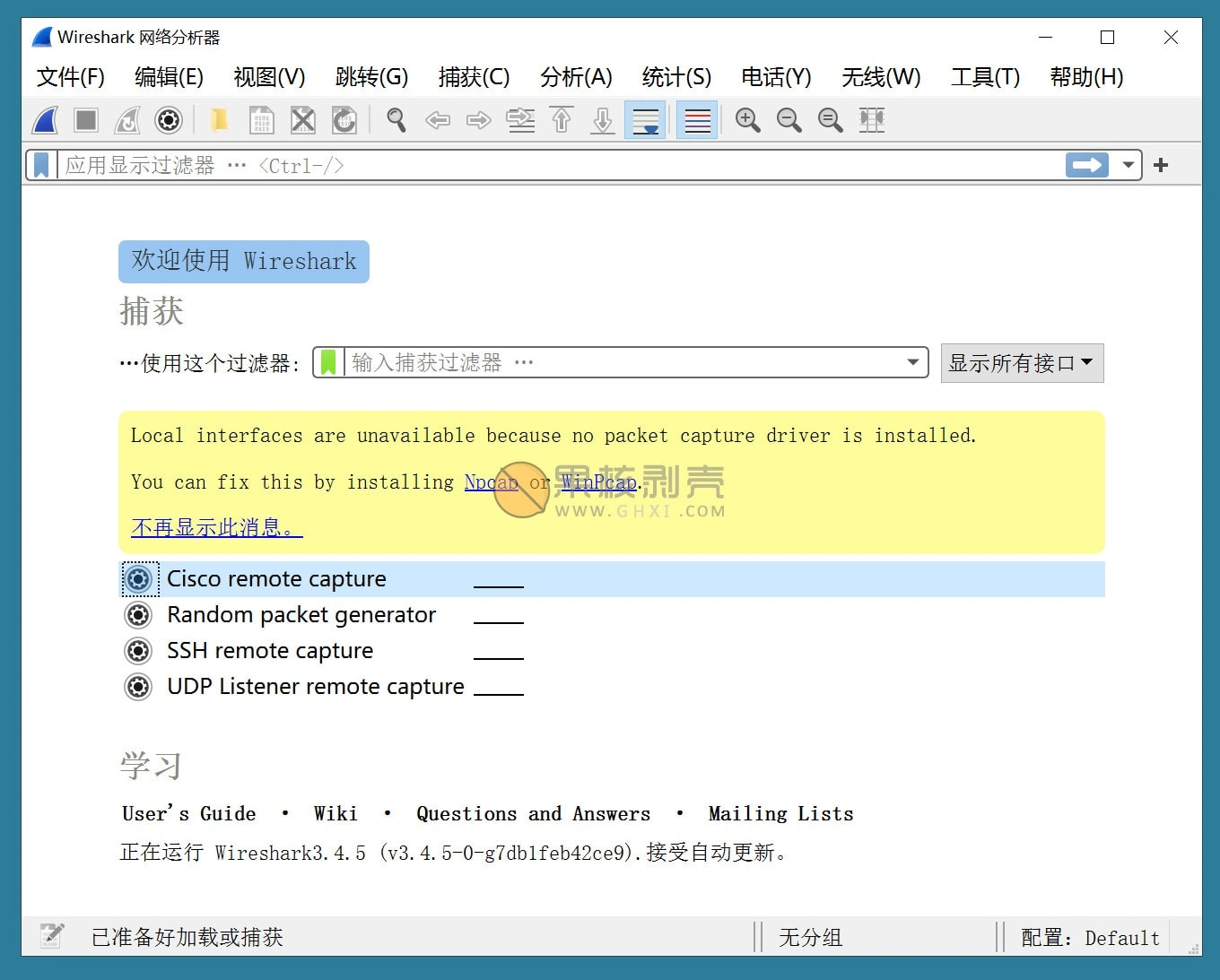Start capture with the blue shark fin icon
The width and height of the screenshot is (1220, 980).
(45, 119)
